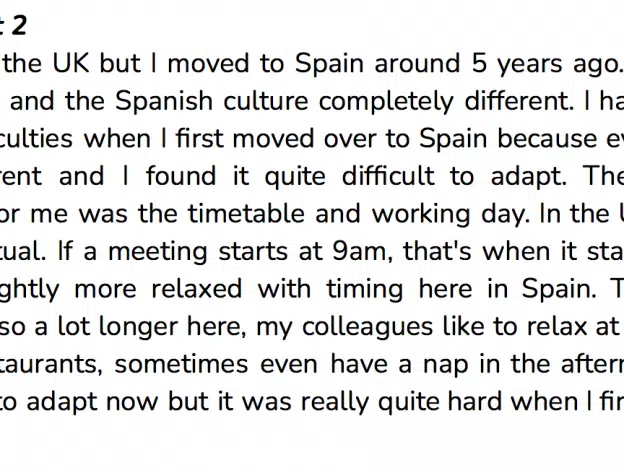Click "Spain" in "moved to Spain around"
Viewport: 624px width, 468px height.
tap(329, 63)
